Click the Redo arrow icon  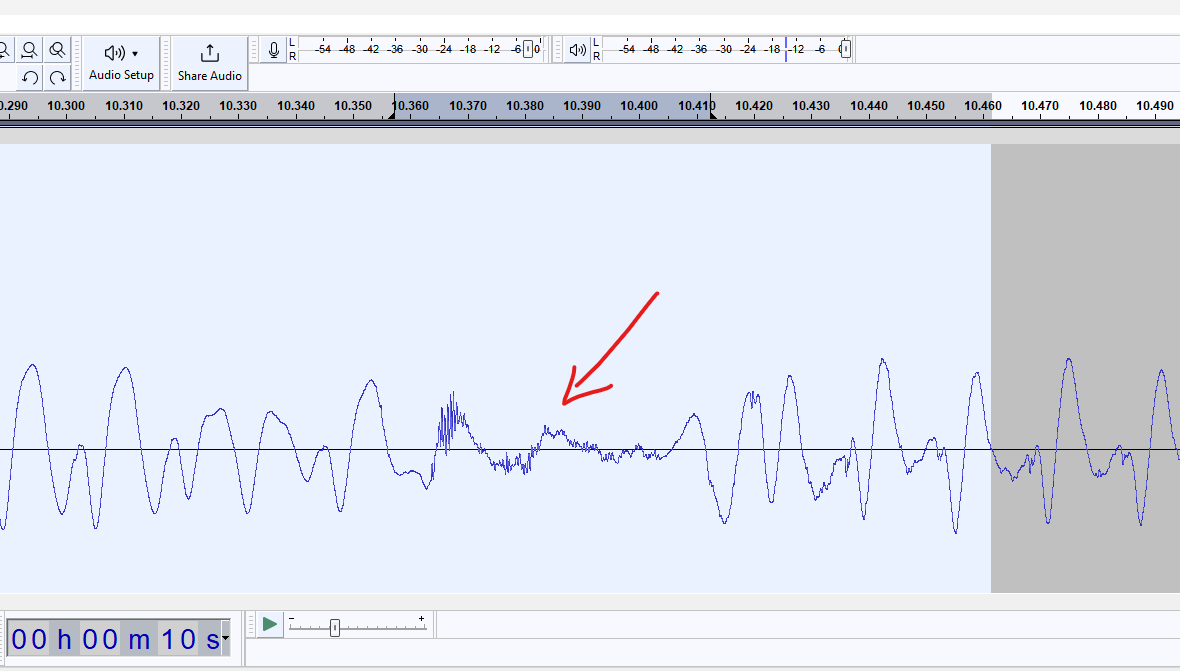58,78
